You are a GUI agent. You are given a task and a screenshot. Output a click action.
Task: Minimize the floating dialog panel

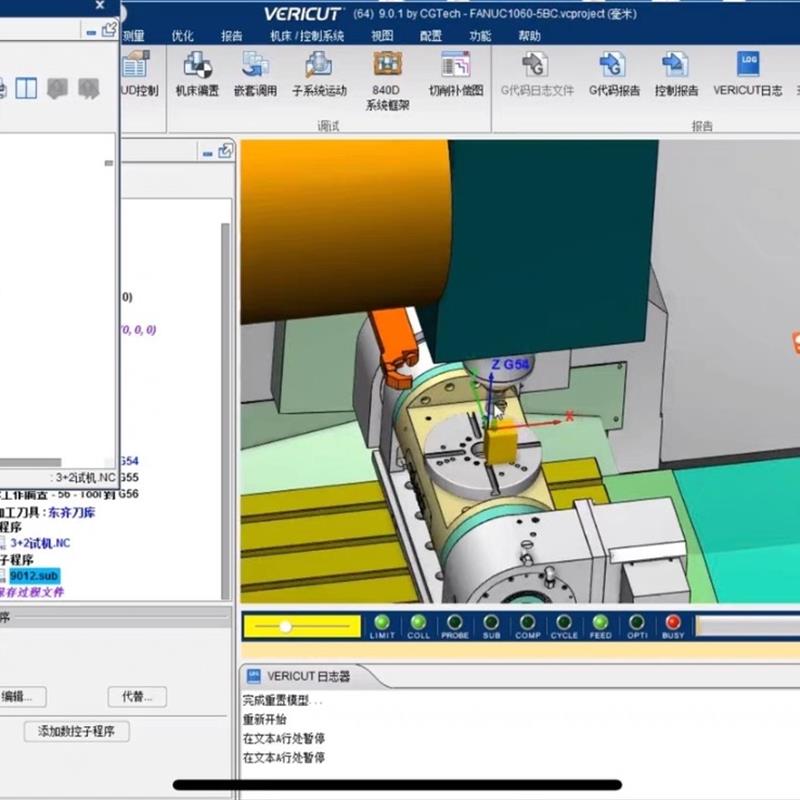(91, 33)
